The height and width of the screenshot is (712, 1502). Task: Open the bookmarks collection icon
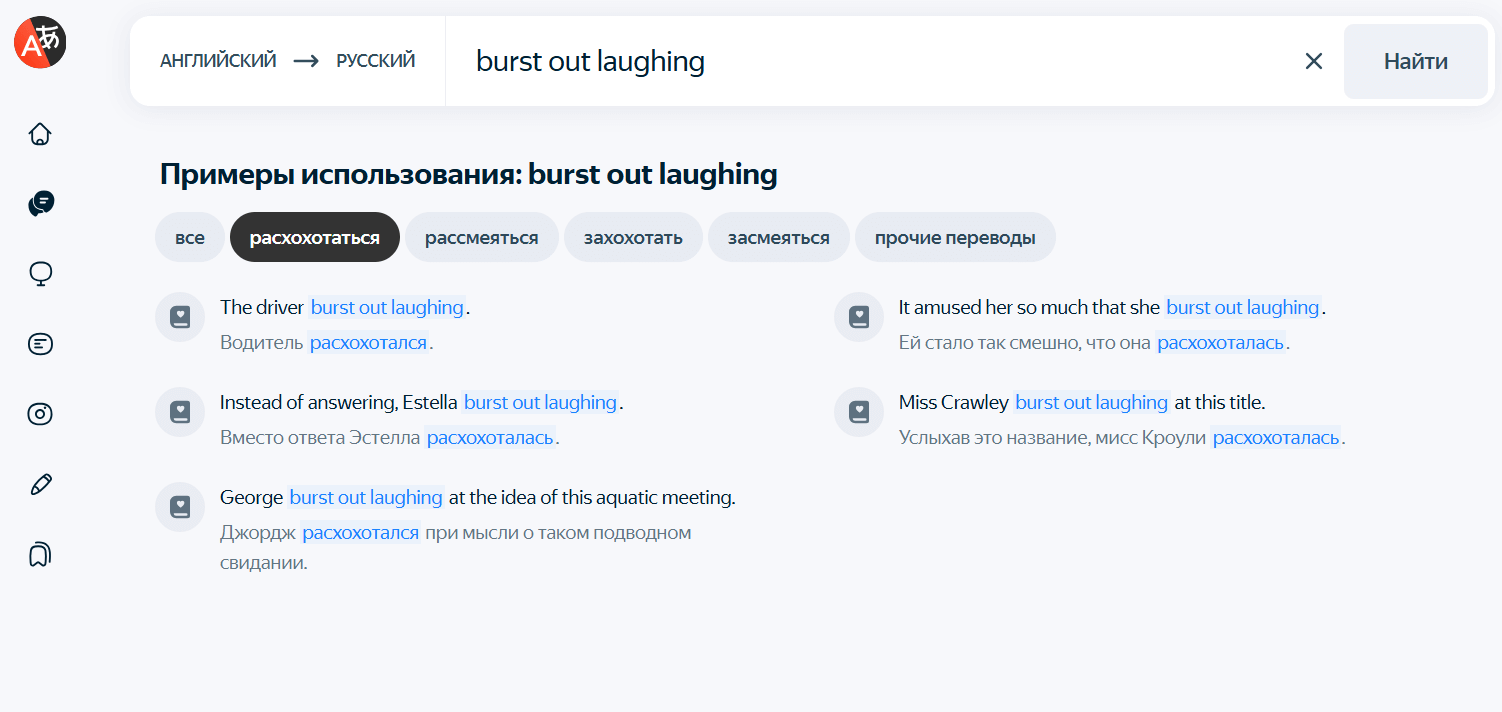tap(40, 555)
